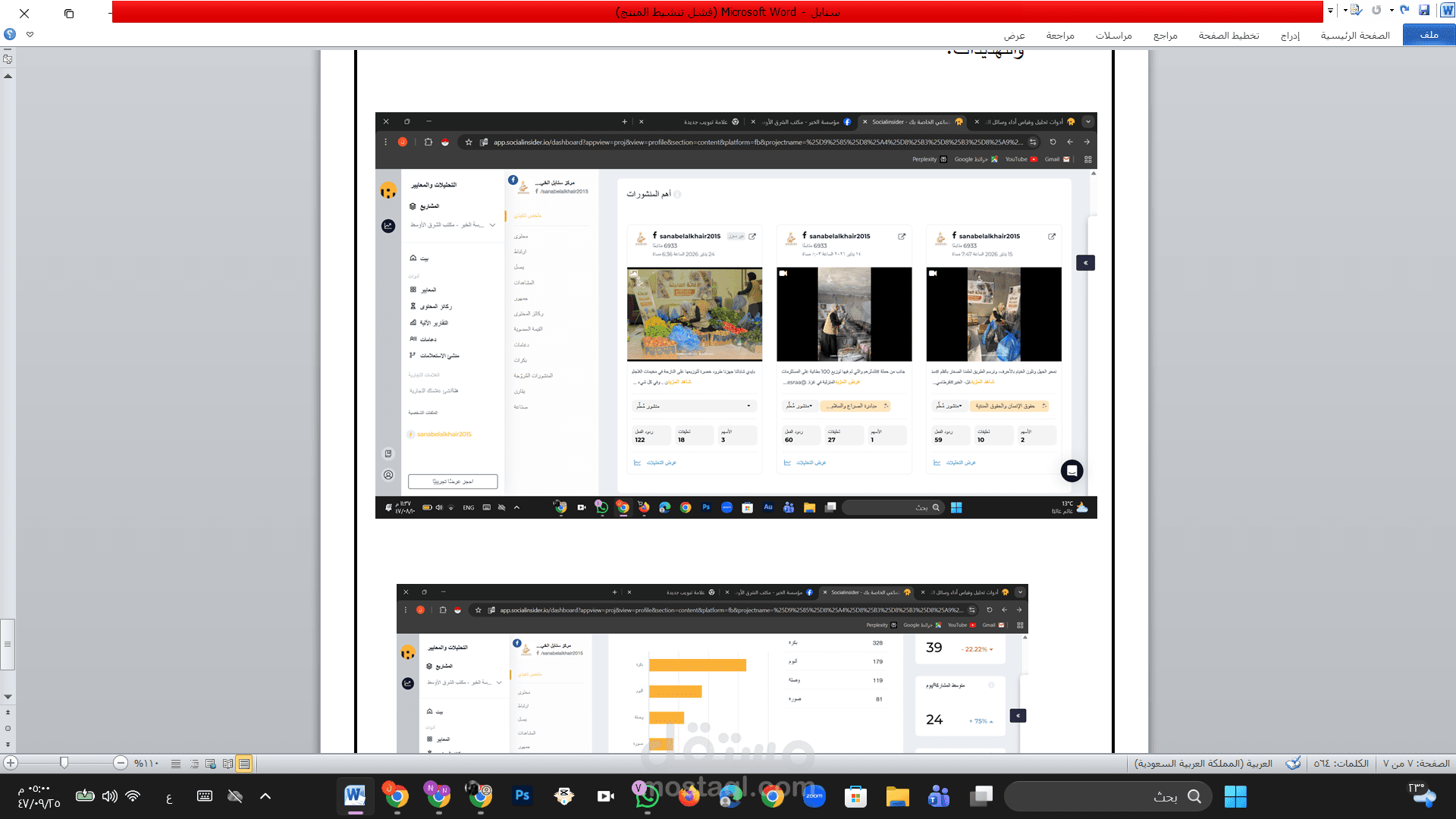Switch to Web Layout view
The height and width of the screenshot is (819, 1456).
210,764
